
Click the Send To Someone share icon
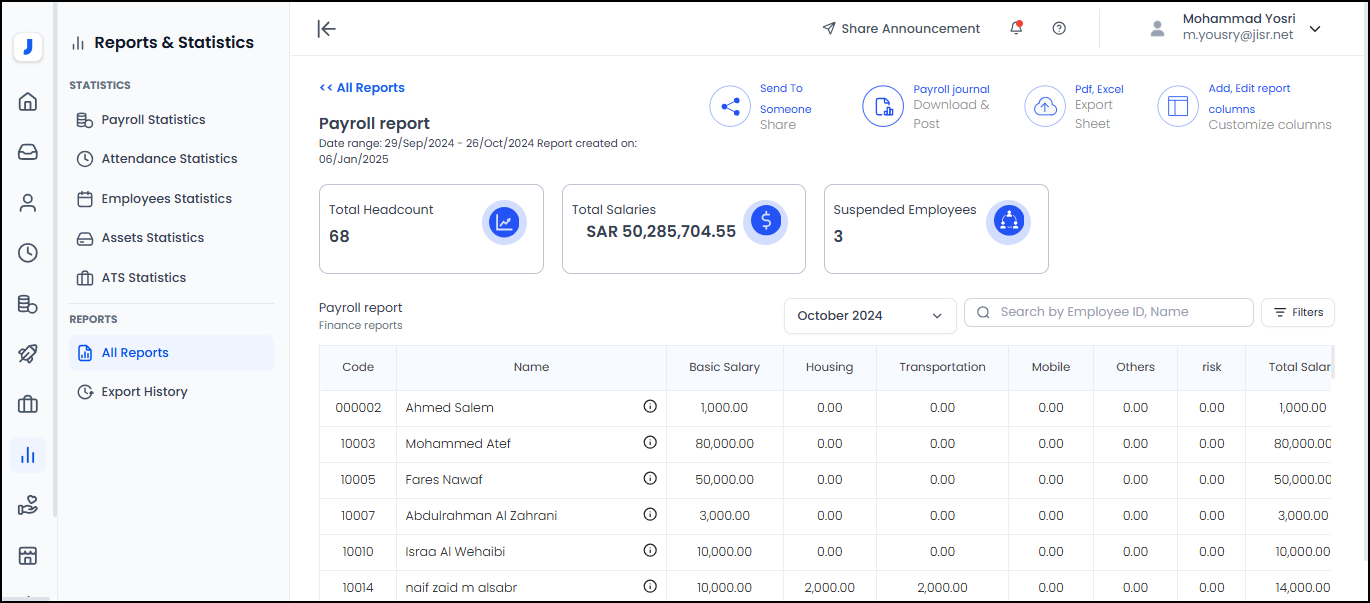pos(730,106)
